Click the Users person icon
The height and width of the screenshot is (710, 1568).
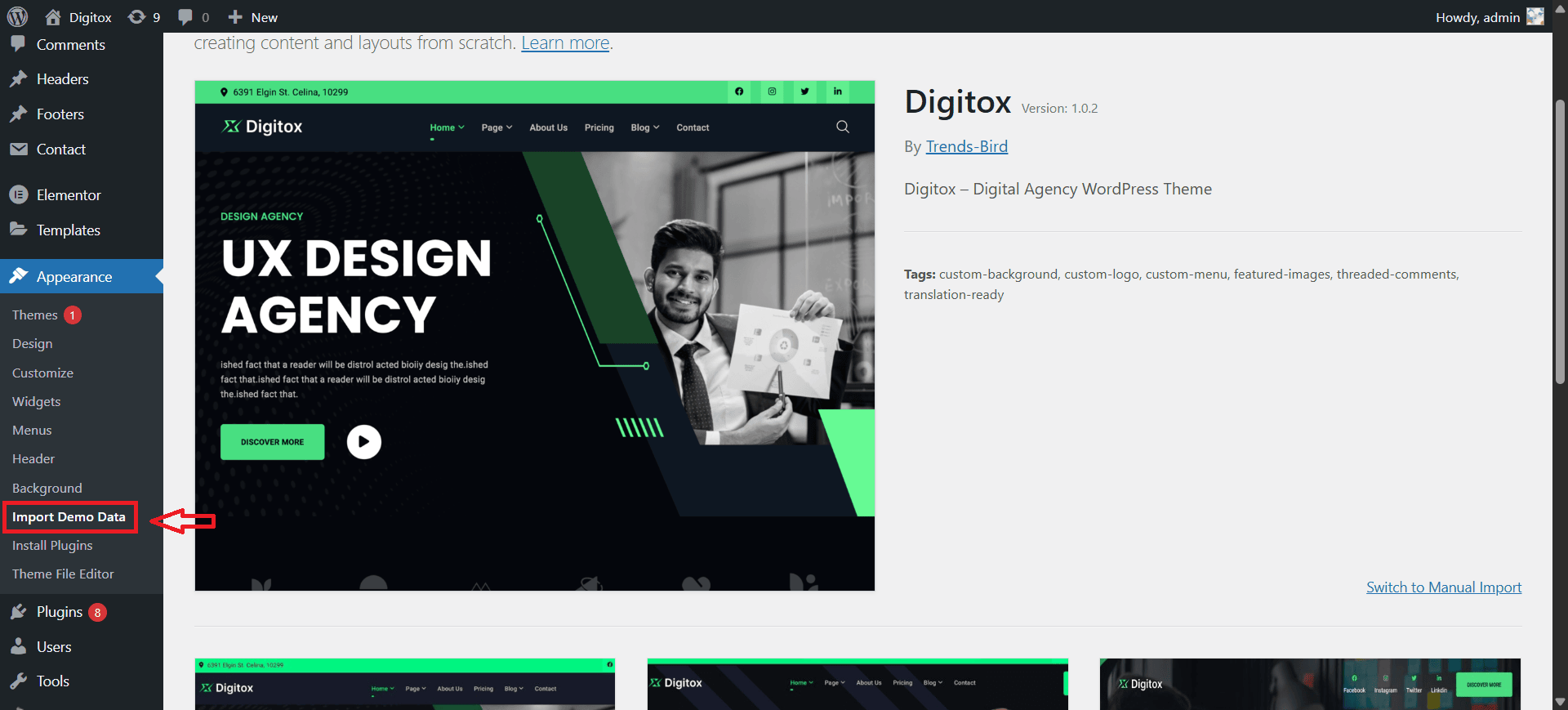[x=18, y=646]
